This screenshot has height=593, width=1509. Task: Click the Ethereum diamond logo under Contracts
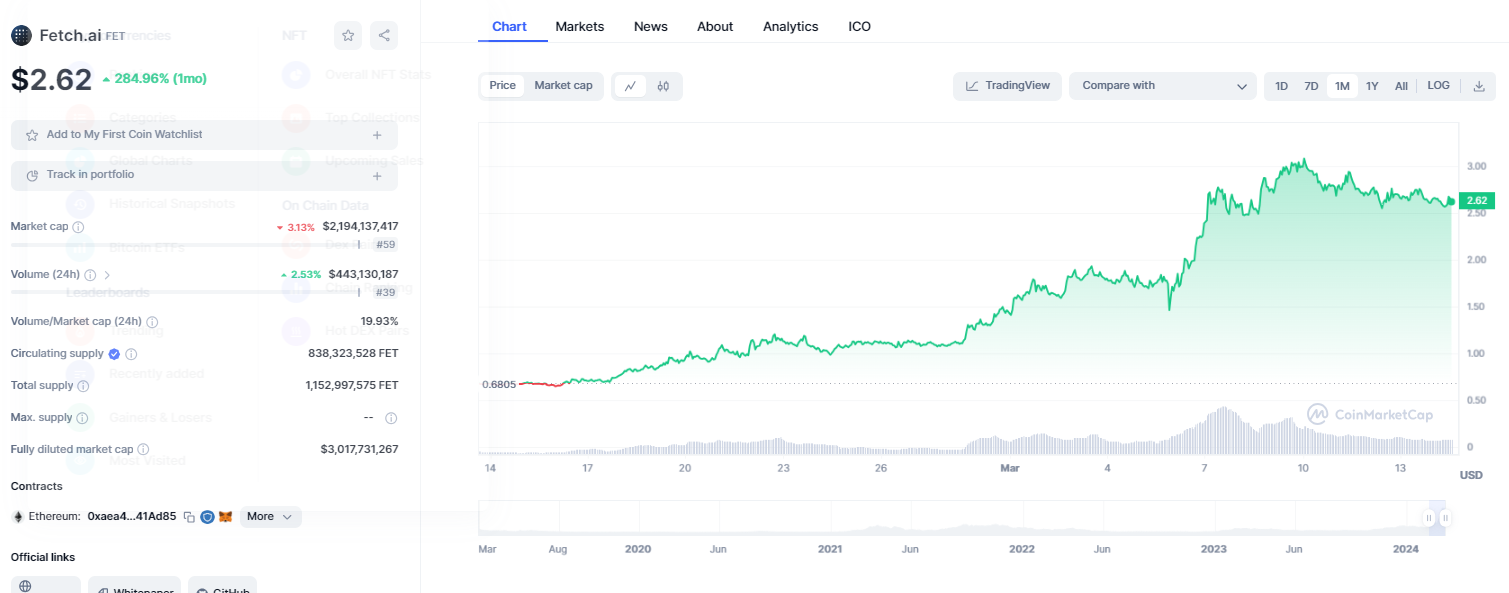(17, 517)
